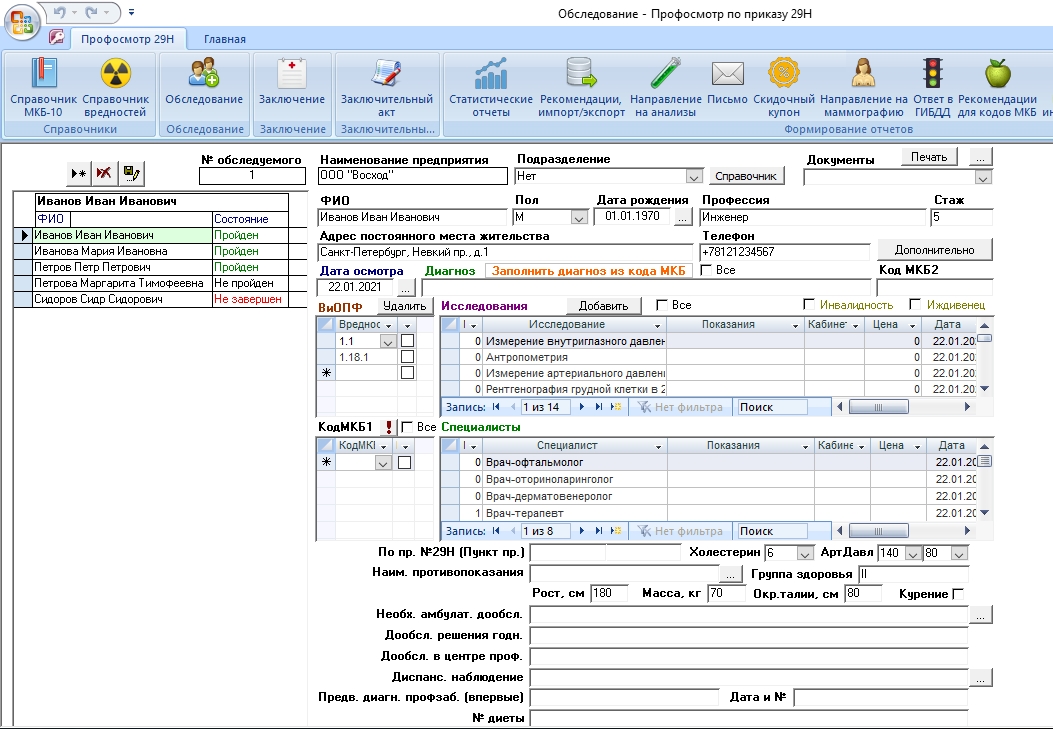
Task: Switch to the Главная tab
Action: pos(224,39)
